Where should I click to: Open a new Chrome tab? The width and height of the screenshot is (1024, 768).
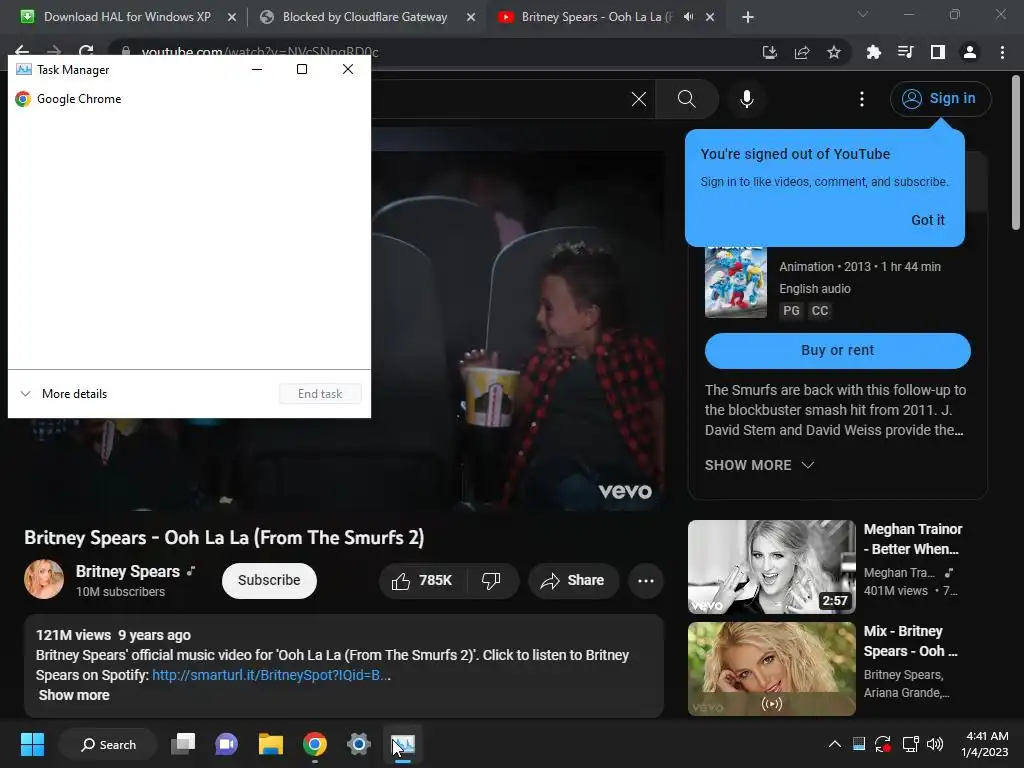(748, 18)
